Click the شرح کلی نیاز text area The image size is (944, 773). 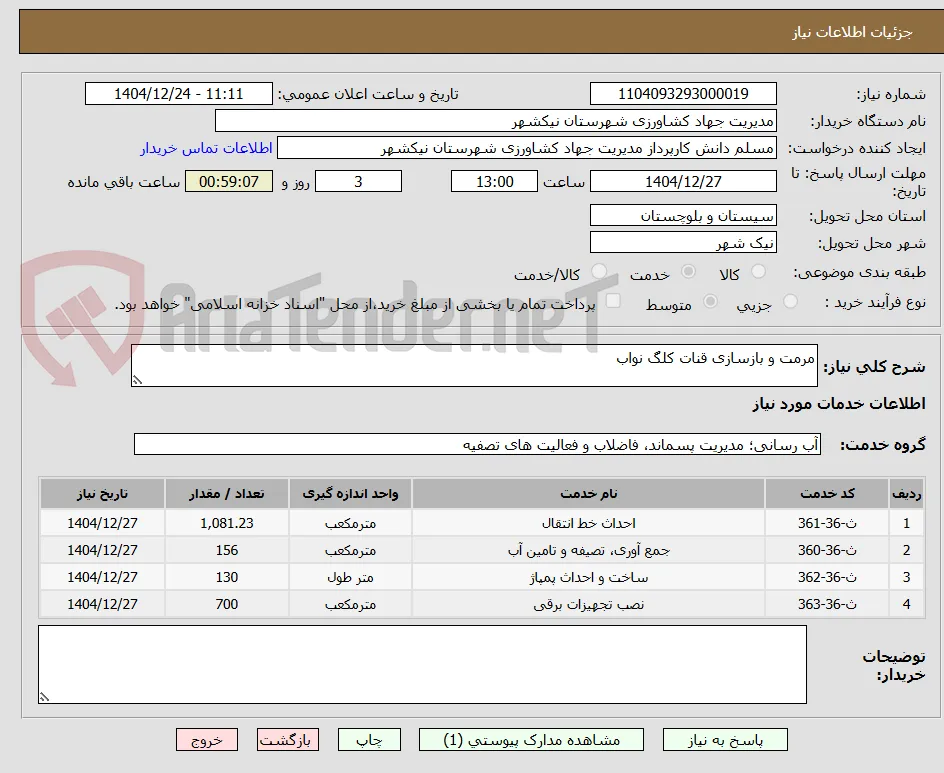point(474,365)
